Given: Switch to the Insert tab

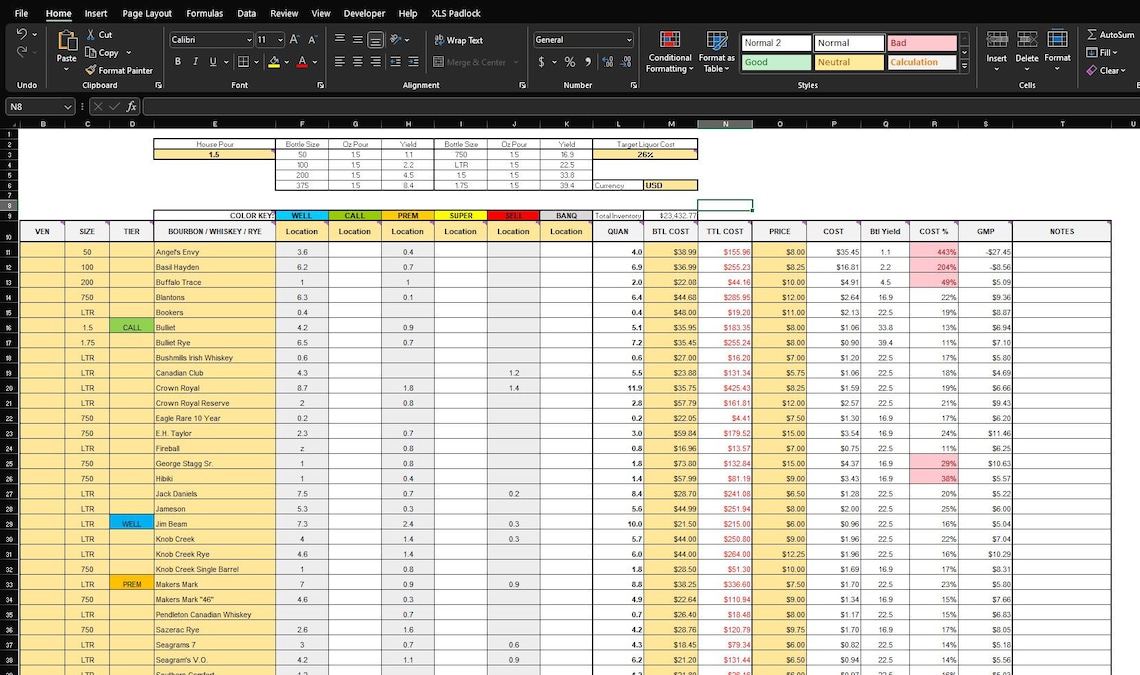Looking at the screenshot, I should tap(95, 13).
